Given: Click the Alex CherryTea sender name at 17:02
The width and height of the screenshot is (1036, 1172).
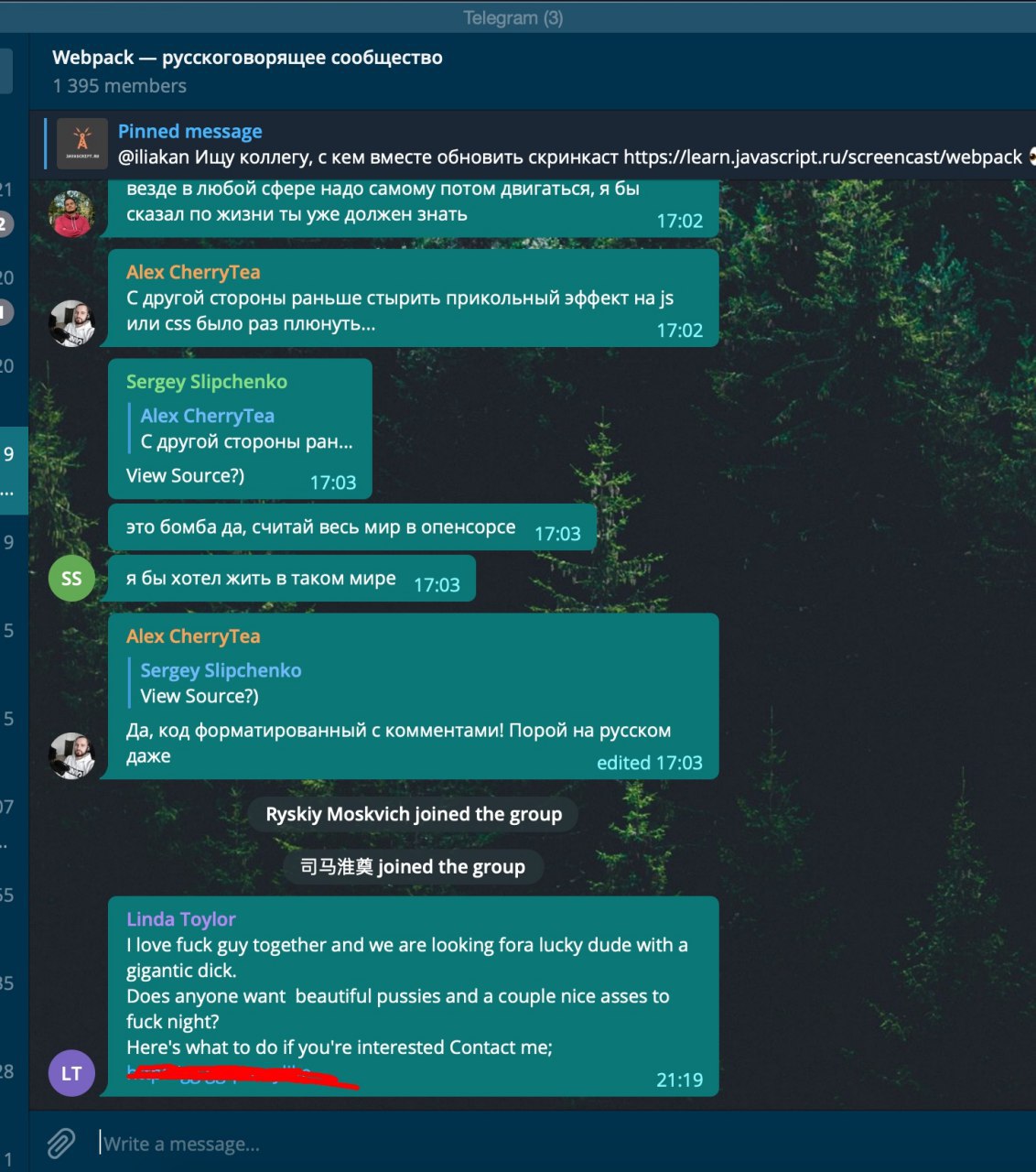Looking at the screenshot, I should 193,272.
